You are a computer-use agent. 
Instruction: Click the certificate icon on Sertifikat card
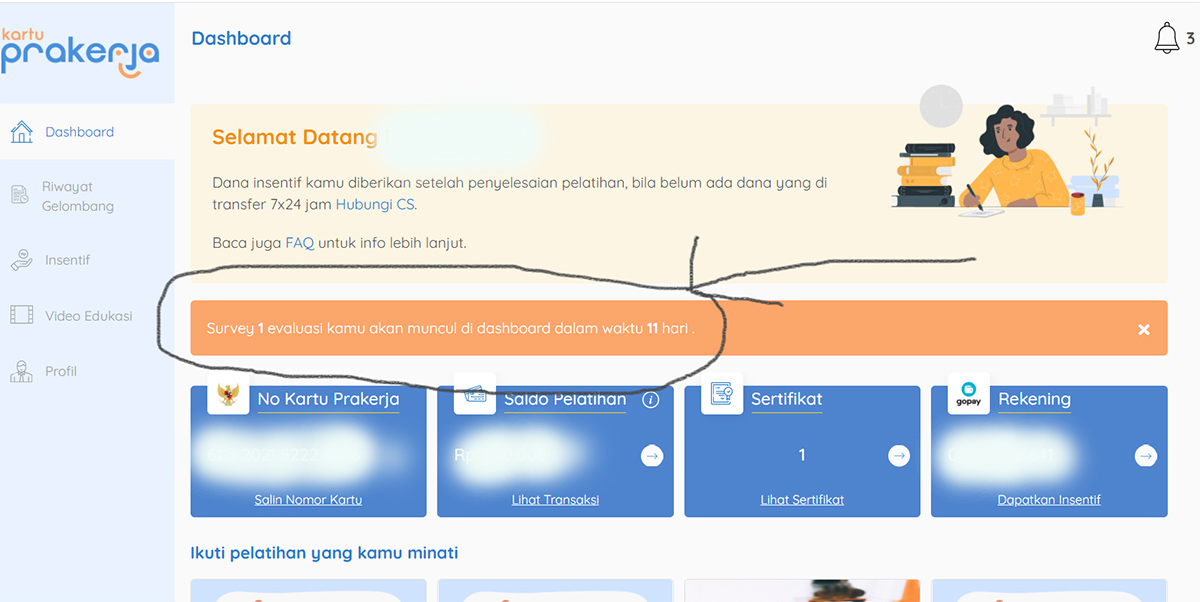coord(722,393)
